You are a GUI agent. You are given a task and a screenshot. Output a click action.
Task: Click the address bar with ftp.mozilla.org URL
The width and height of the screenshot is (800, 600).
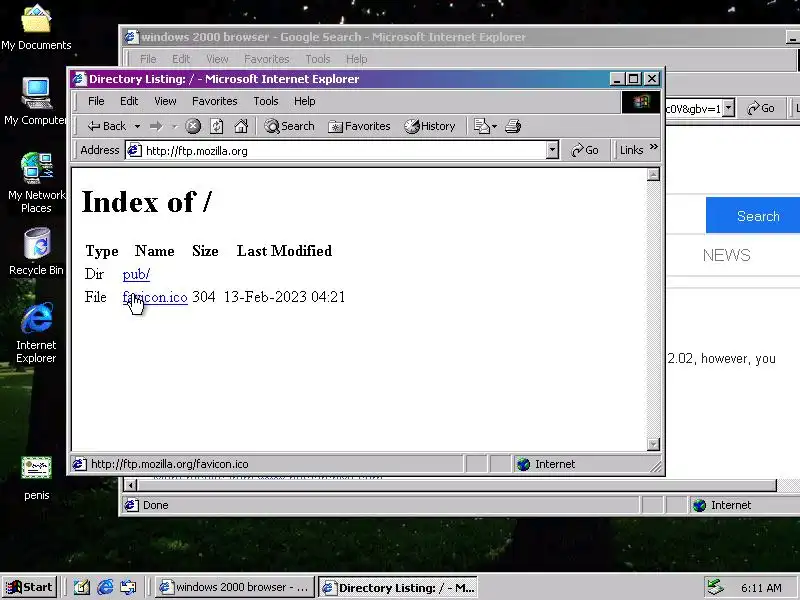(342, 151)
